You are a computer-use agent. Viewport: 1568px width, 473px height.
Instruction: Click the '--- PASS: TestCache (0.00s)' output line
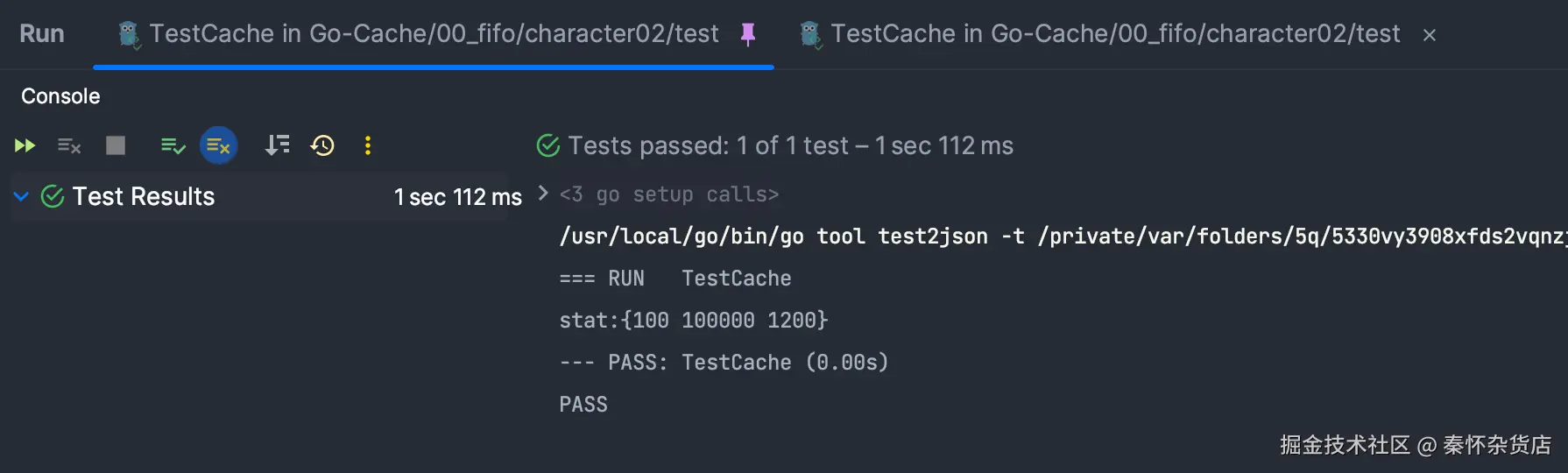click(724, 363)
